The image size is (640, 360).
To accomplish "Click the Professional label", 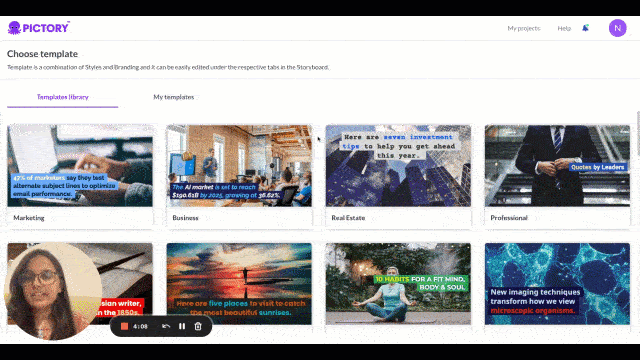I will pyautogui.click(x=509, y=218).
